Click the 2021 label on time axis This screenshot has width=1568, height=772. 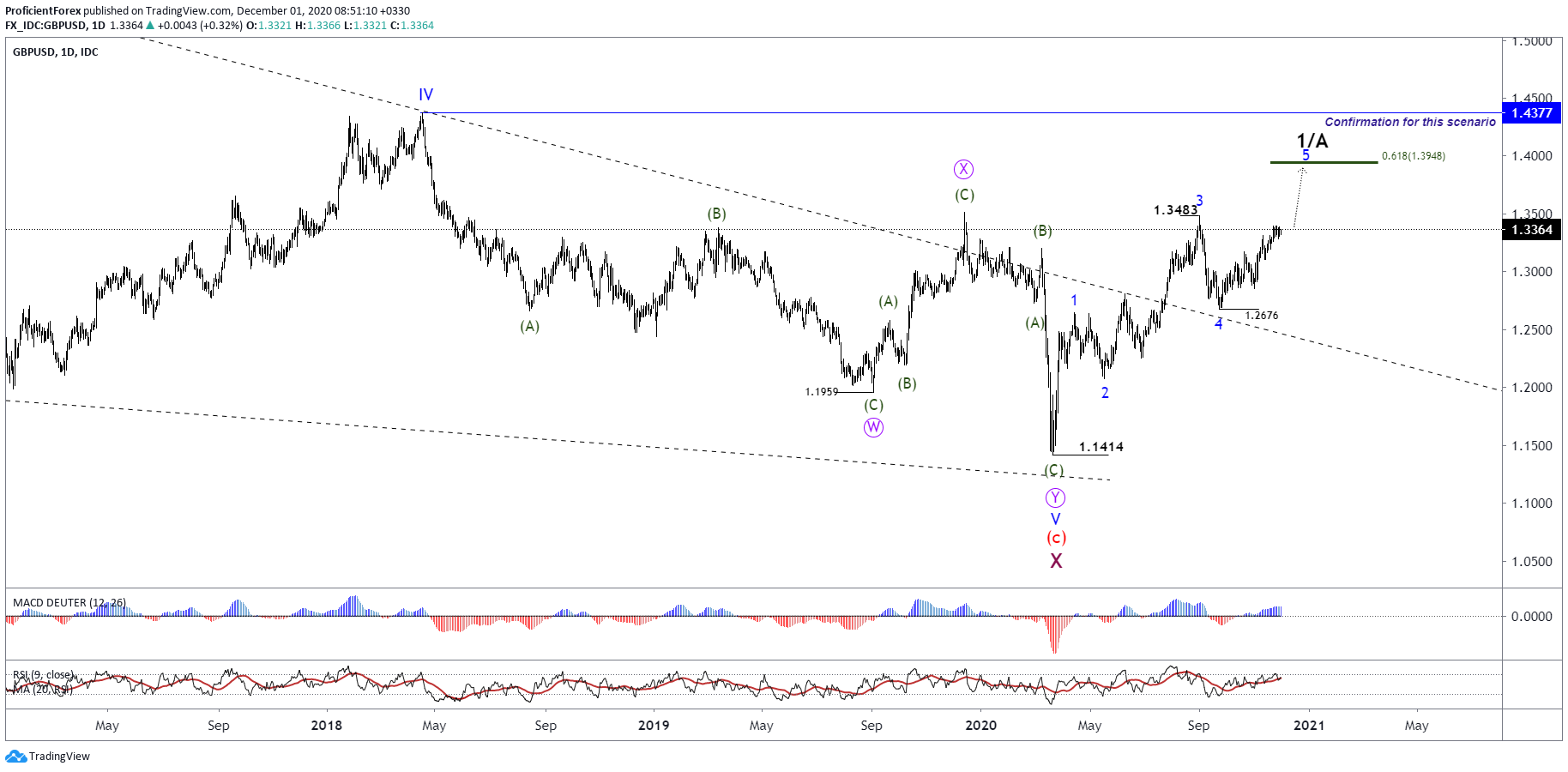(x=1309, y=726)
